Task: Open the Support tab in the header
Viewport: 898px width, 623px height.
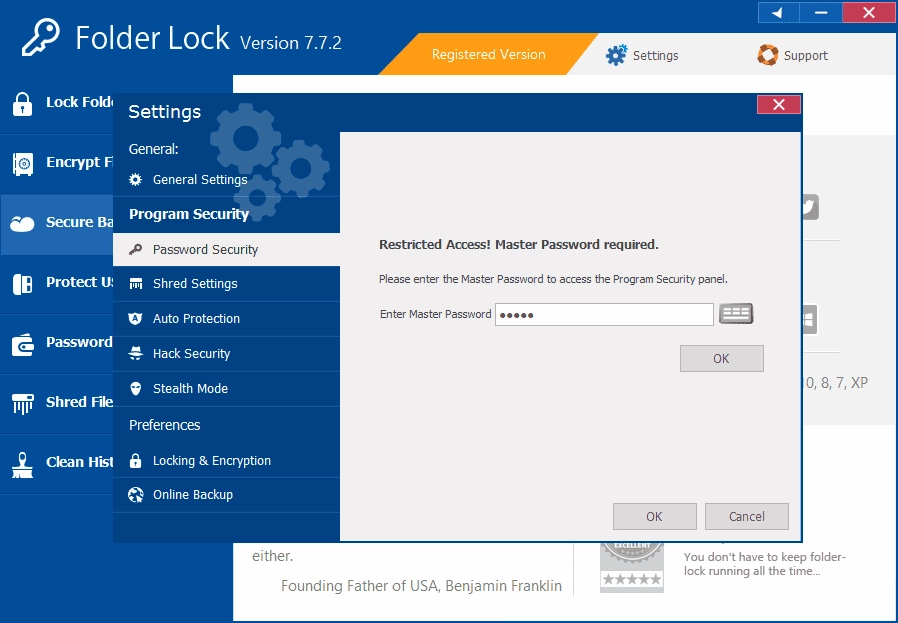Action: pos(793,55)
